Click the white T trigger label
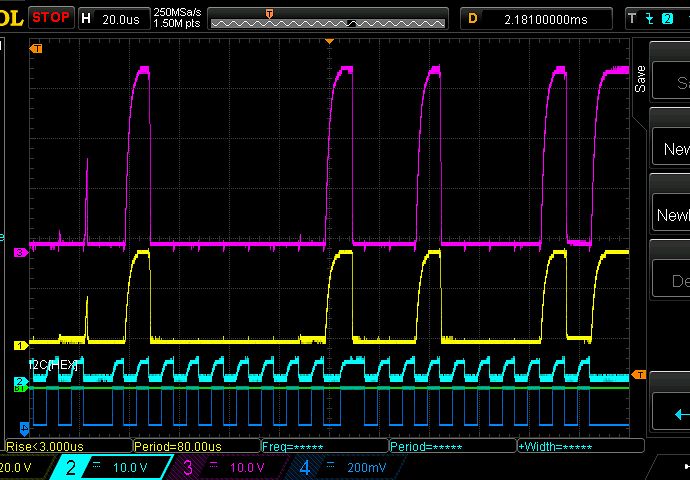 (632, 18)
